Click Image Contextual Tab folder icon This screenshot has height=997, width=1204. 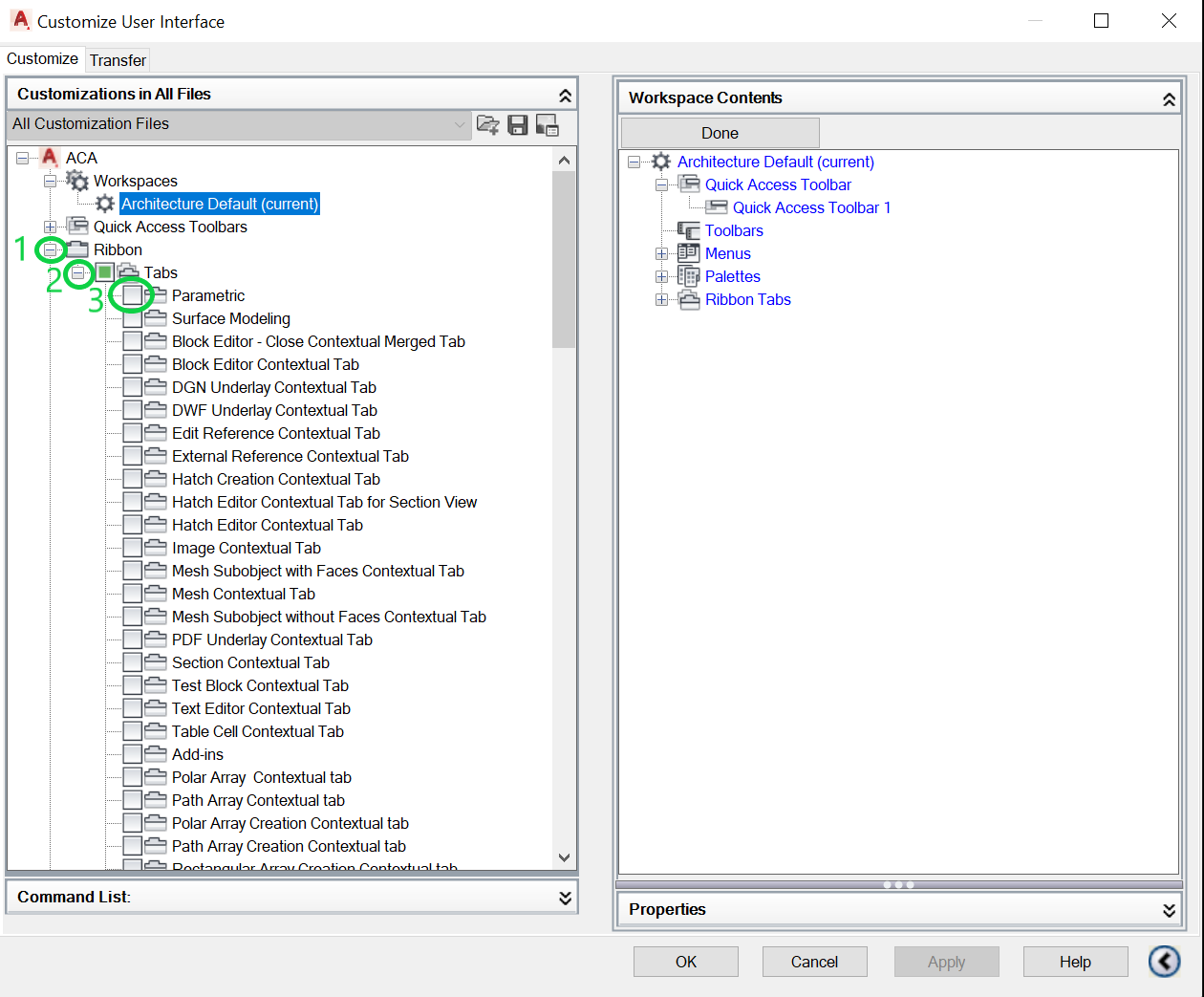click(156, 548)
